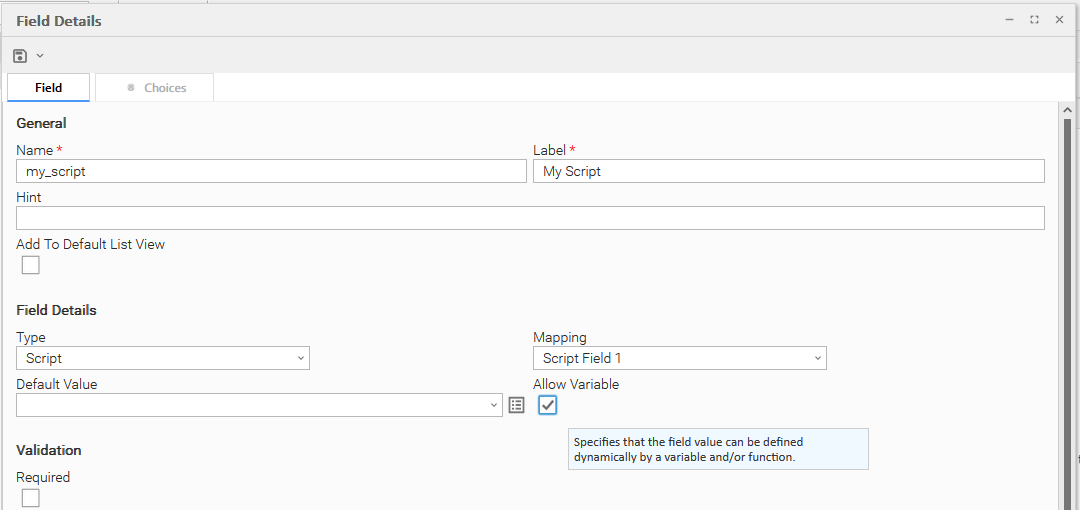Open the arrow menu beside Save icon
Screen dimensions: 1080x510
(40, 56)
